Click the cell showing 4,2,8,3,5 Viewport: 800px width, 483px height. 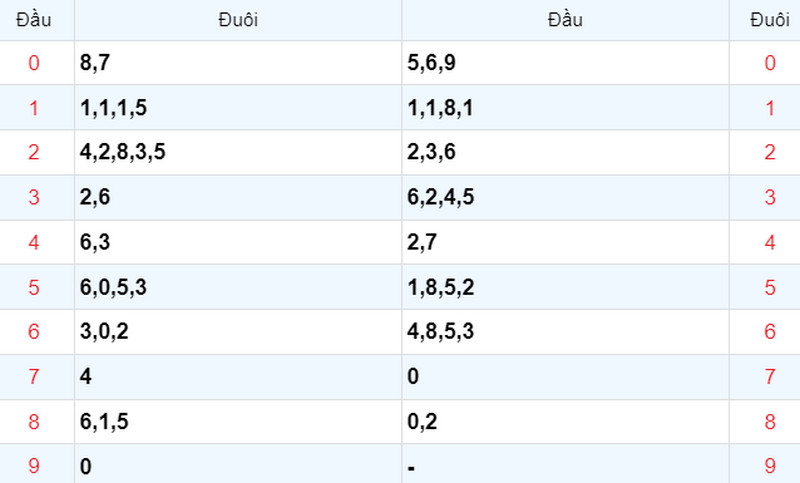[x=238, y=152]
